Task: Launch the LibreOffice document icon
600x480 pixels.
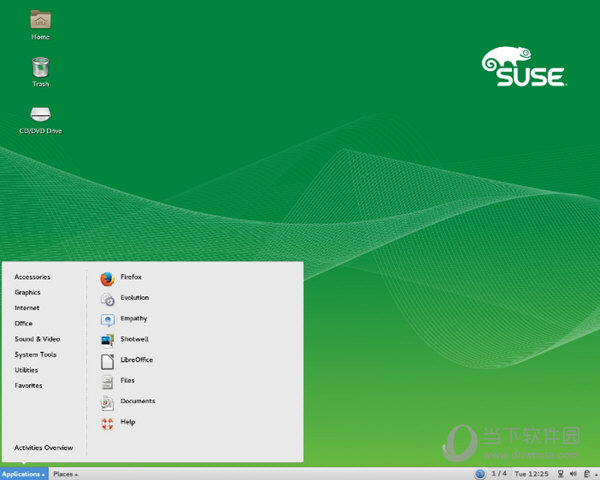Action: click(108, 361)
